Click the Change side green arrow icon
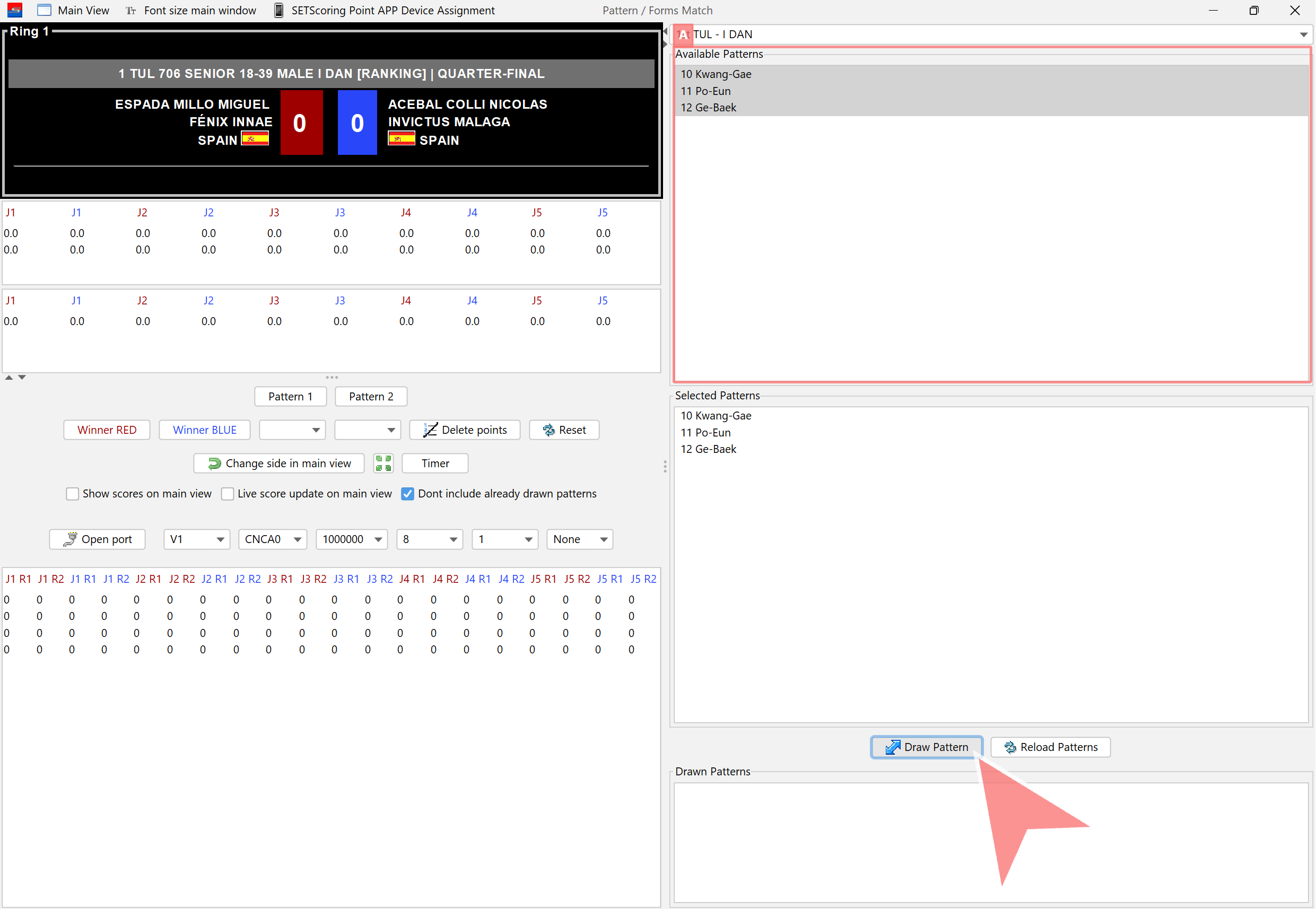This screenshot has height=909, width=1316. (x=214, y=463)
